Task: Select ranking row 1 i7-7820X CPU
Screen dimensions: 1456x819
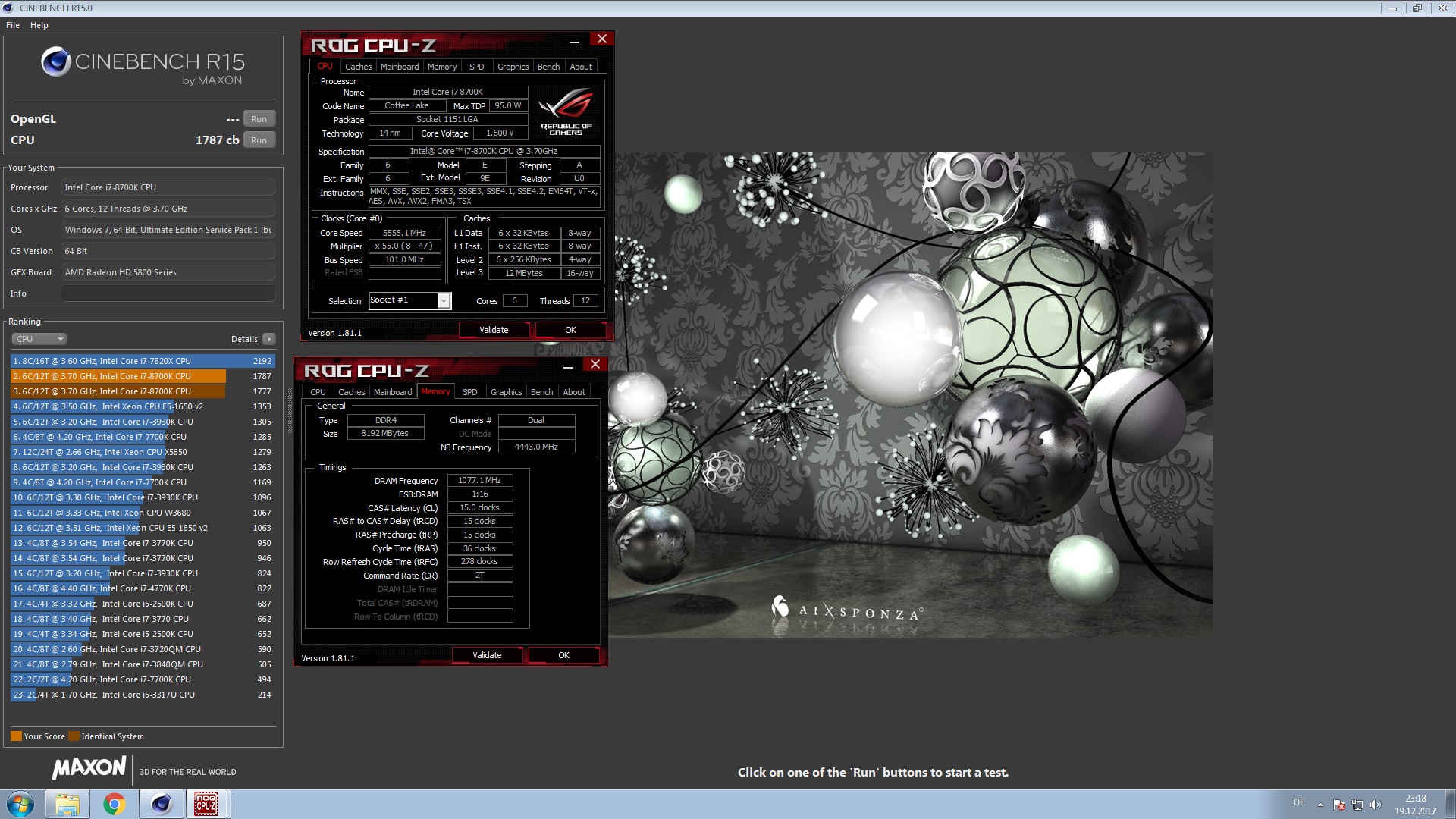Action: [143, 361]
